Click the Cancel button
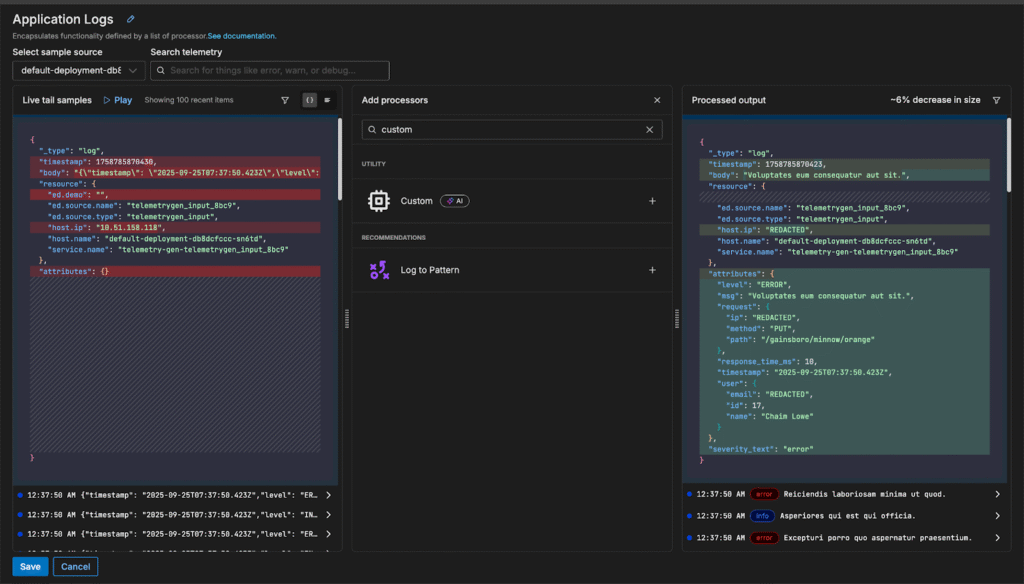 [76, 567]
